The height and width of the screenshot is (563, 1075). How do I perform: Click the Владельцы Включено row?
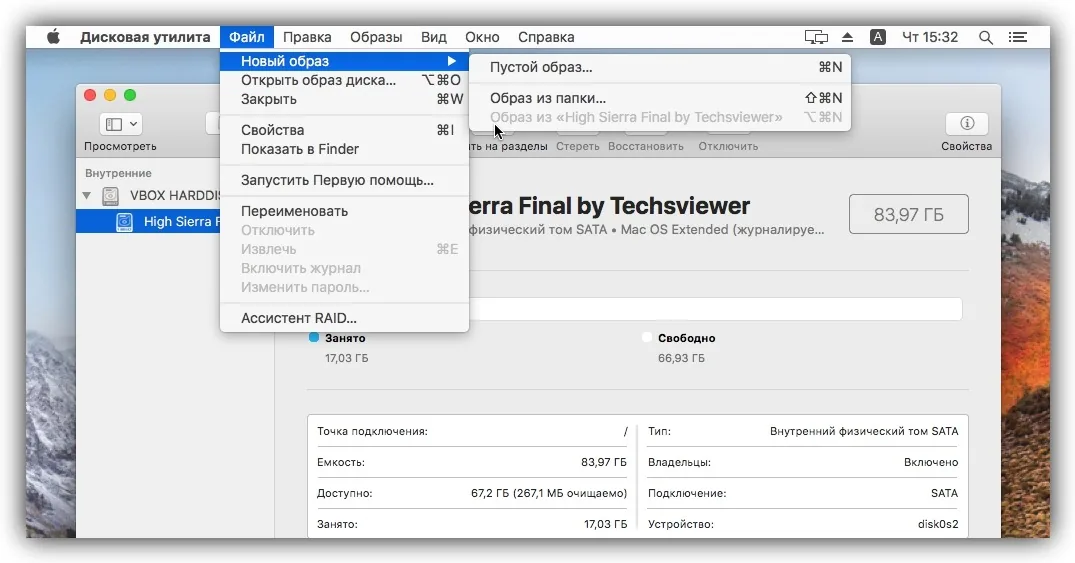(803, 462)
